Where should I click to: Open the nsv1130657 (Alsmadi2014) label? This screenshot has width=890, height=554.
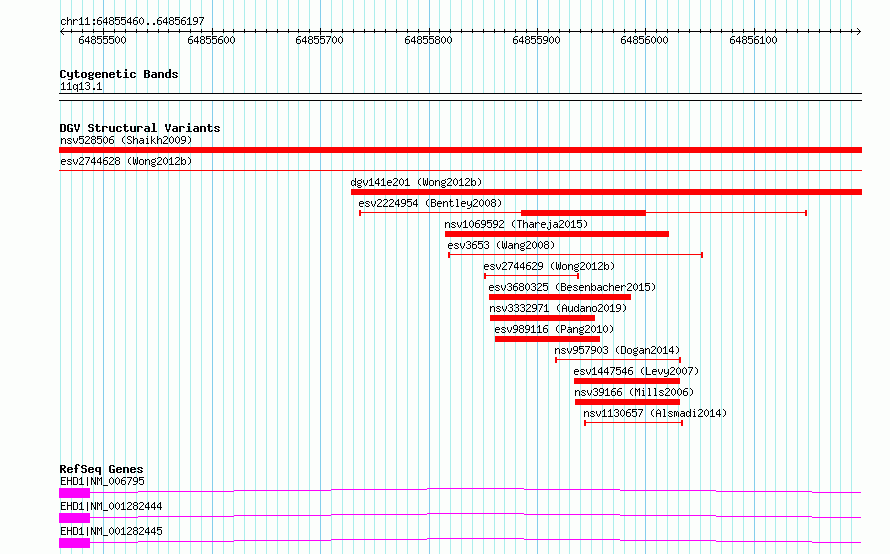point(655,413)
